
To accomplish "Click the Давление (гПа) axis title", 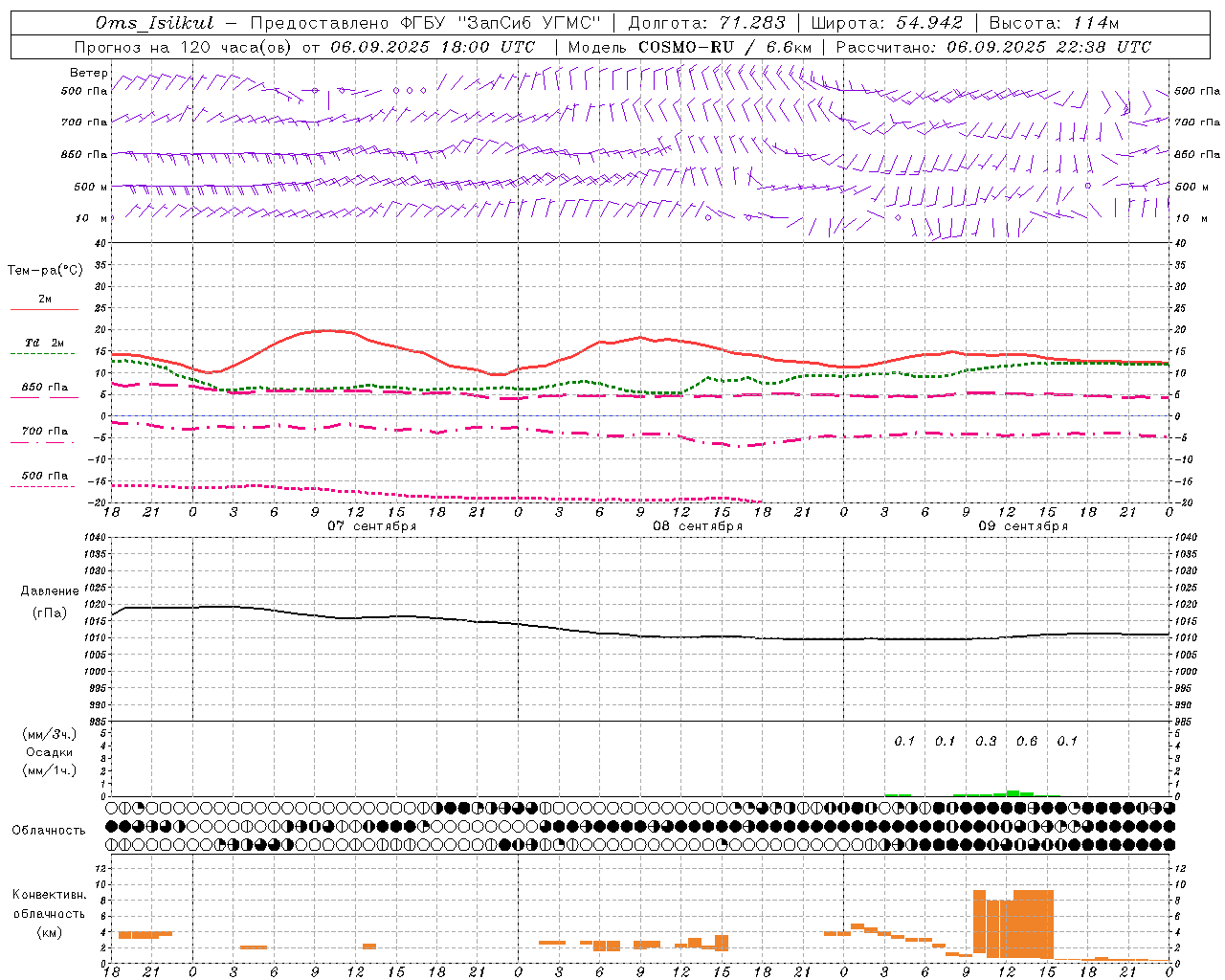I will click(x=50, y=602).
